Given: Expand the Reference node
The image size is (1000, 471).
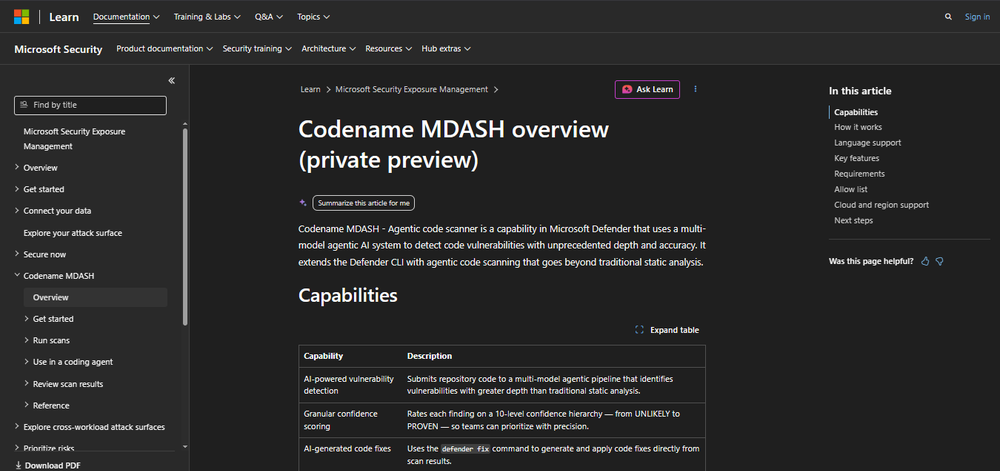Looking at the screenshot, I should [x=26, y=405].
